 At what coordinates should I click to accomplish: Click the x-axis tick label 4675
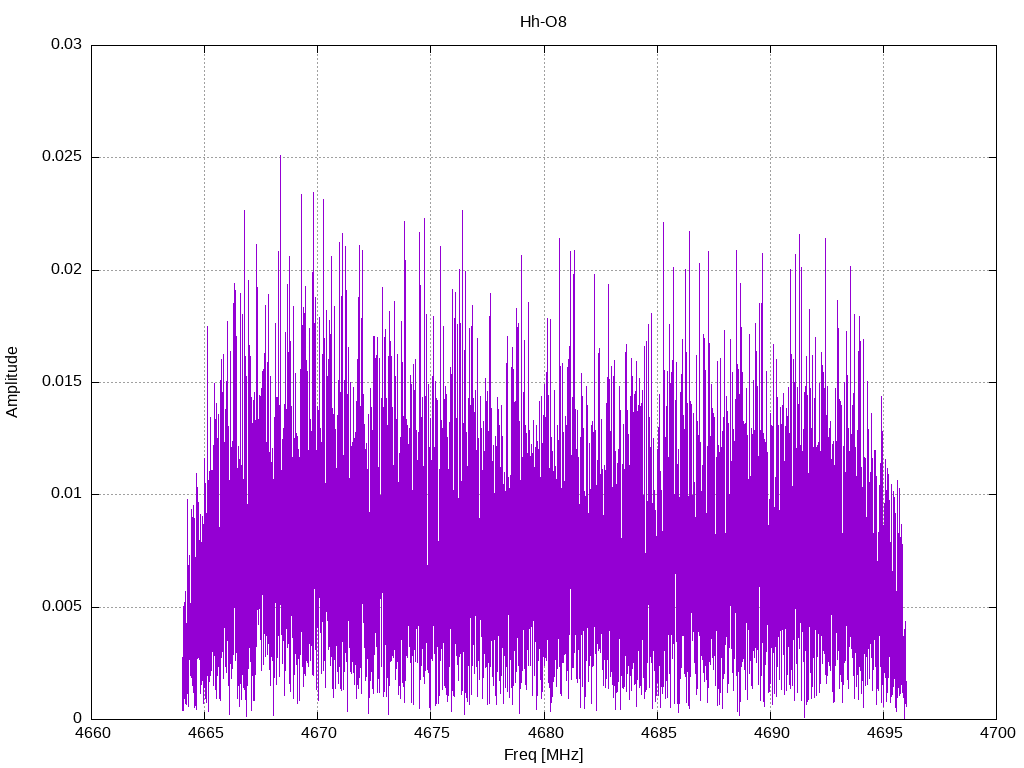431,733
